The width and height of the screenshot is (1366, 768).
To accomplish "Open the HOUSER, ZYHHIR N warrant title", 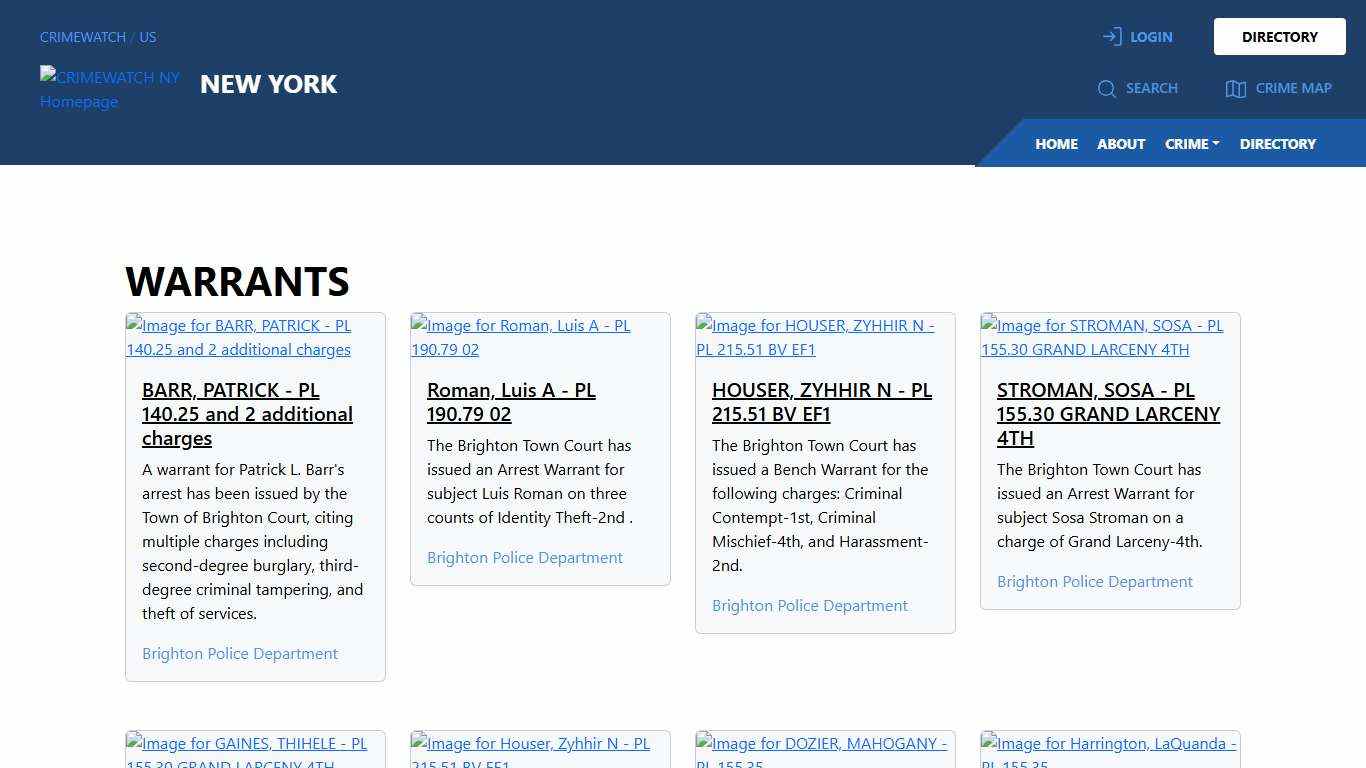I will click(x=821, y=402).
